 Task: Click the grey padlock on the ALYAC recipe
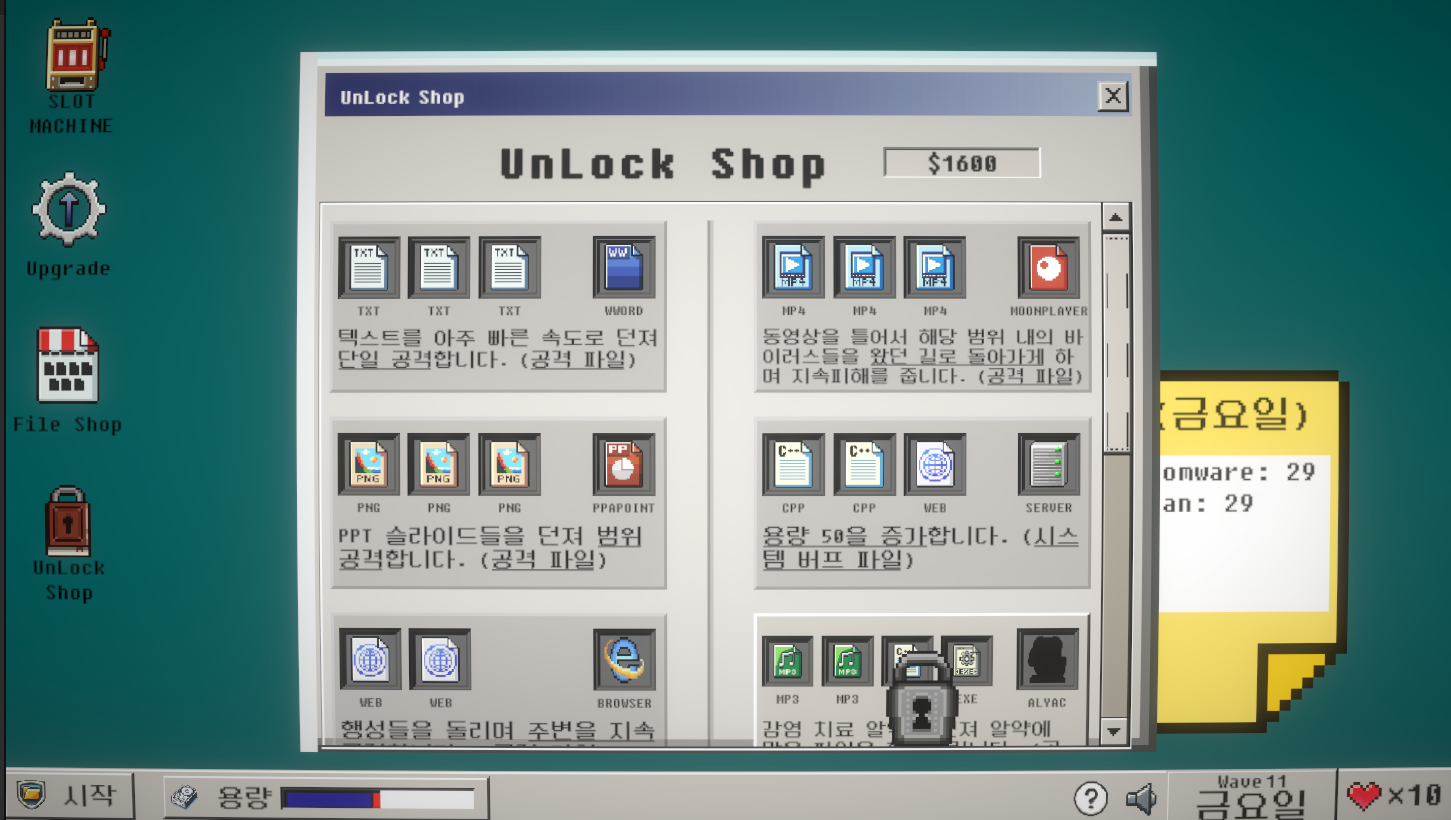click(921, 699)
